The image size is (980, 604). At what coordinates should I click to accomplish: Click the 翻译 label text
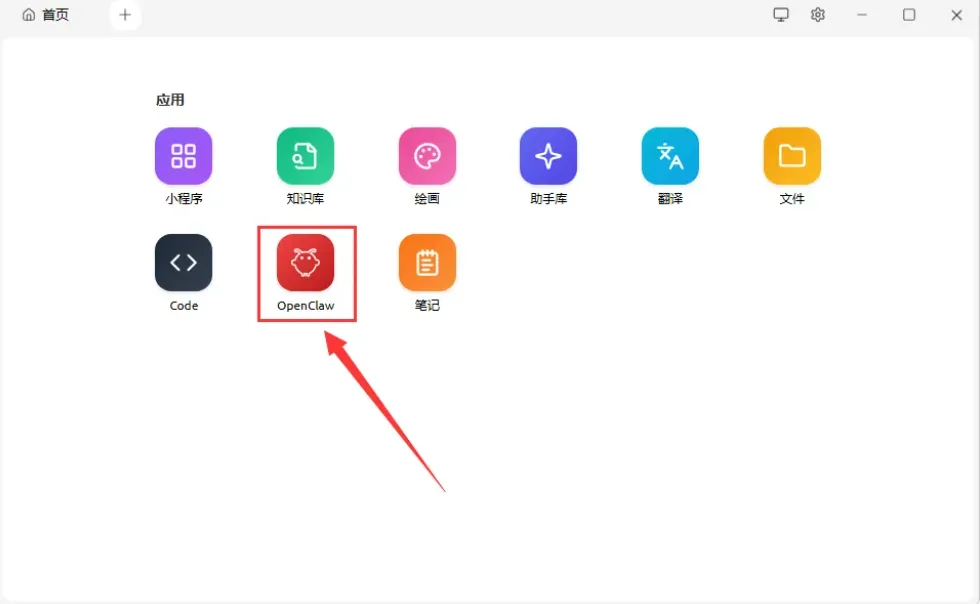(x=670, y=199)
